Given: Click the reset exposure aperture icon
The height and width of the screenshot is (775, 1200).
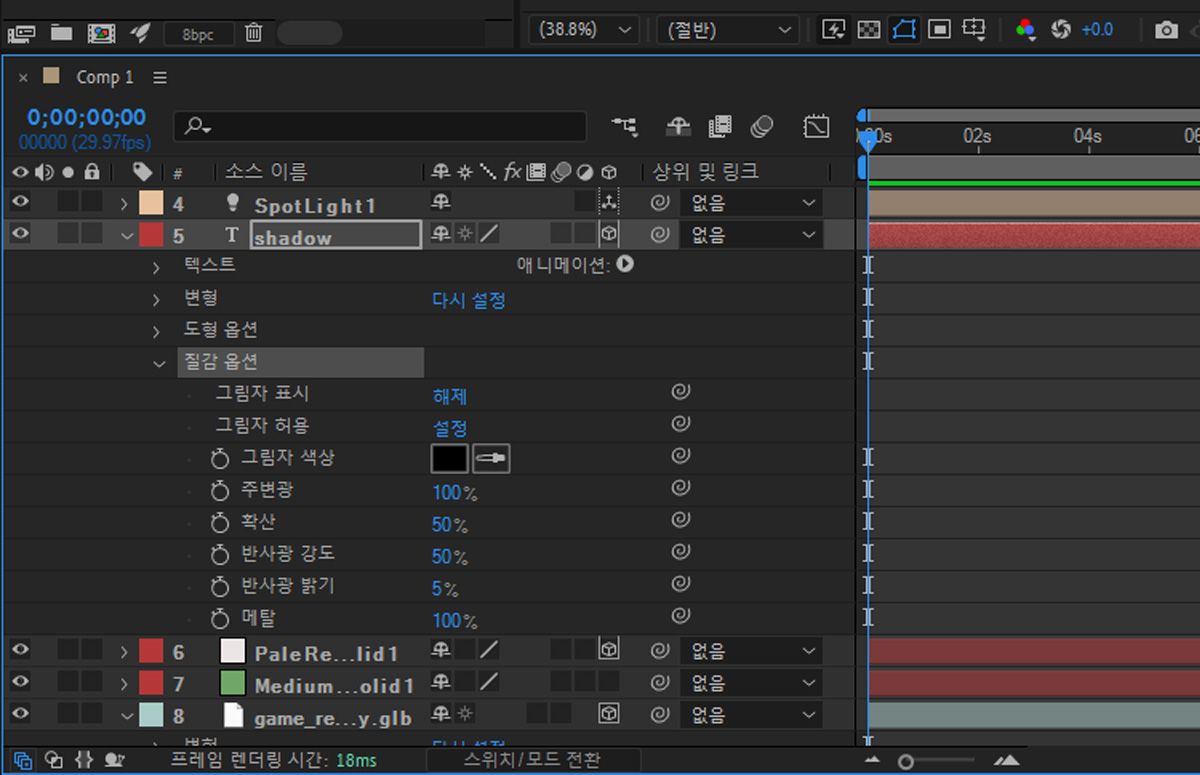Looking at the screenshot, I should pos(1061,30).
